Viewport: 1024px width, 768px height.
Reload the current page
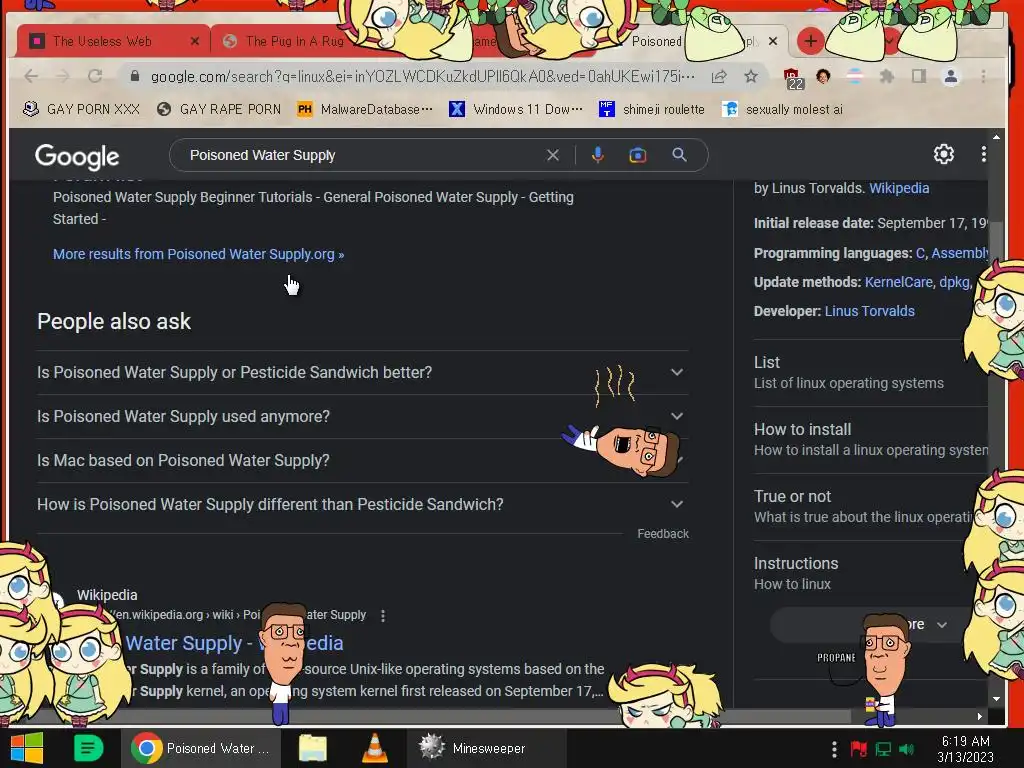click(95, 76)
